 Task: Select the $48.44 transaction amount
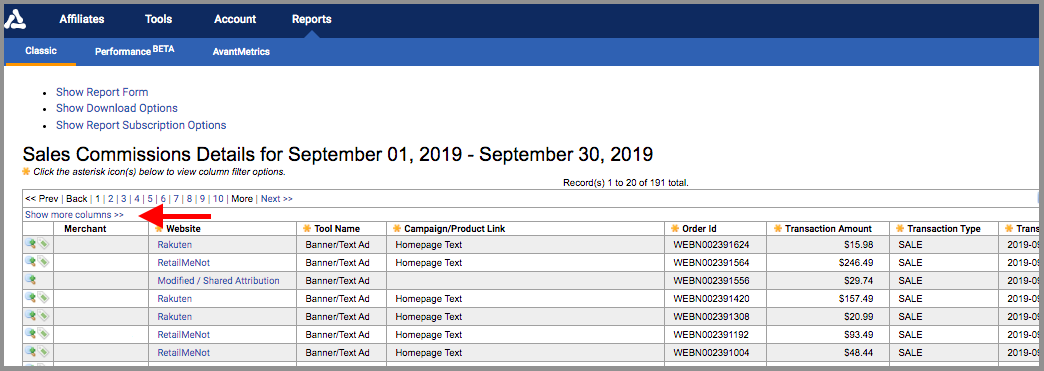858,352
